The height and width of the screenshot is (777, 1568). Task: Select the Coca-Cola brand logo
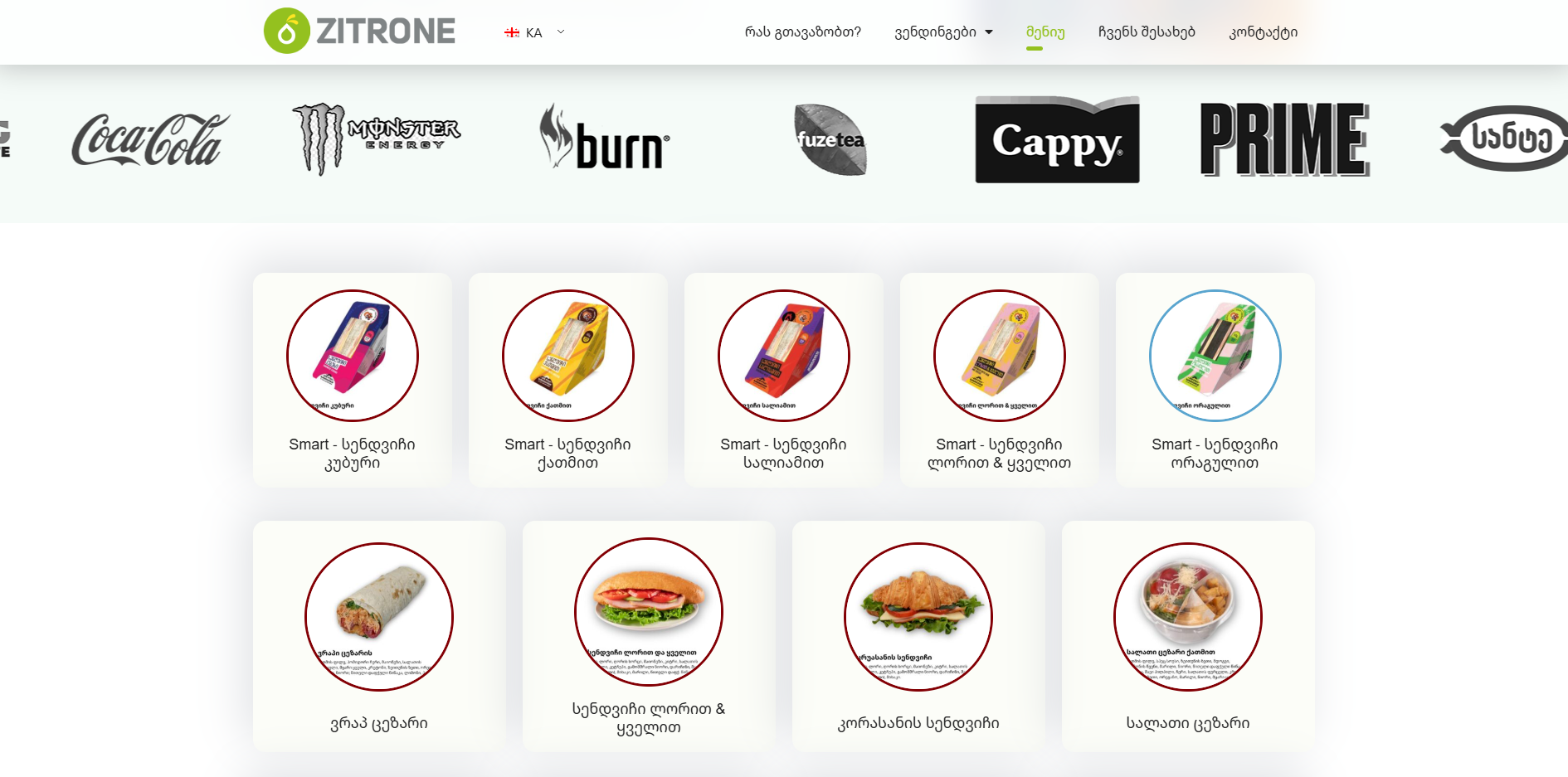click(x=150, y=139)
